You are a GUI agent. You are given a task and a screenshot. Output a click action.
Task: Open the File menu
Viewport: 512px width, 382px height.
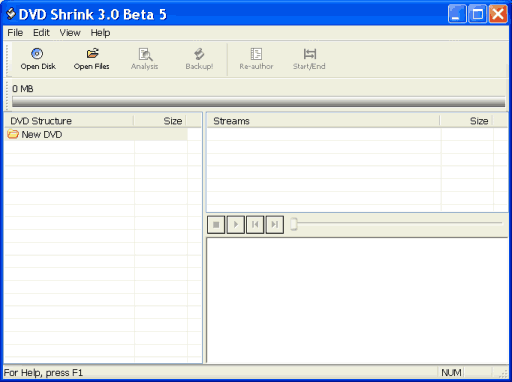coord(15,33)
